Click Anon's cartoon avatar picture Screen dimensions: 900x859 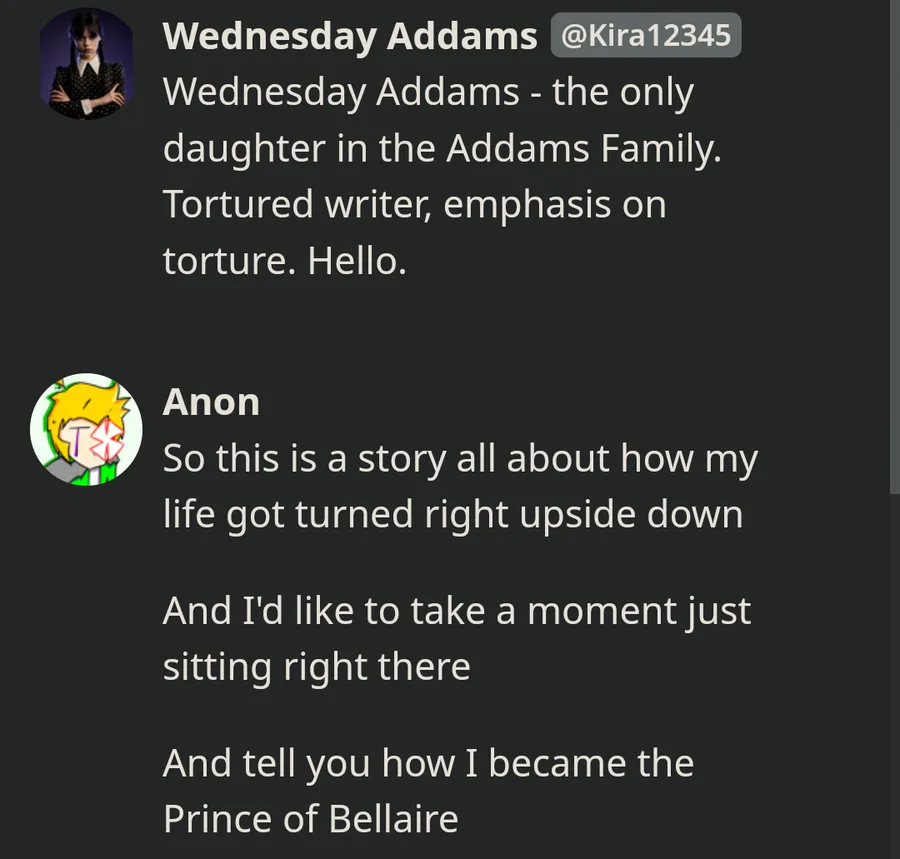click(x=86, y=430)
